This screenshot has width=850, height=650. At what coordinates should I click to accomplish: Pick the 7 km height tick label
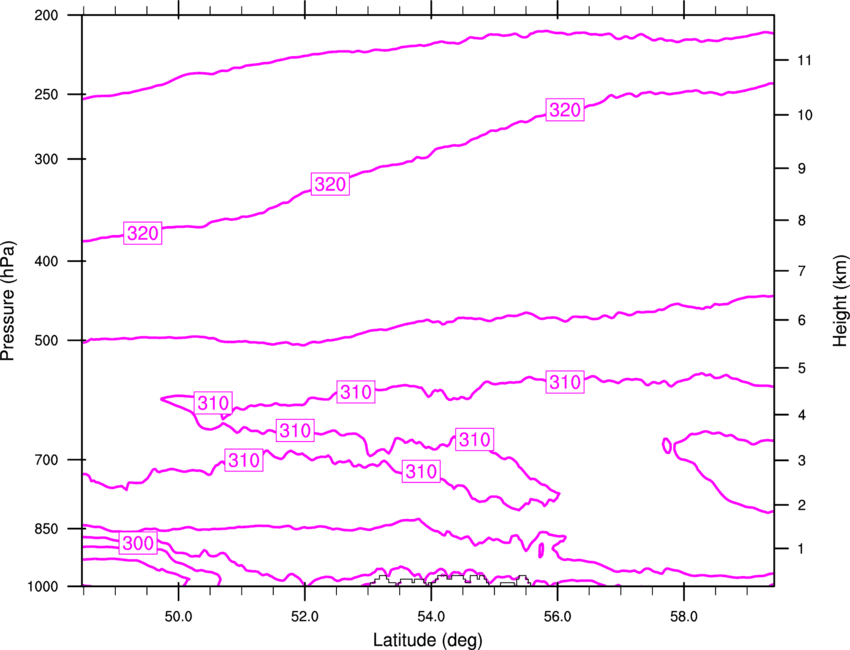[802, 271]
